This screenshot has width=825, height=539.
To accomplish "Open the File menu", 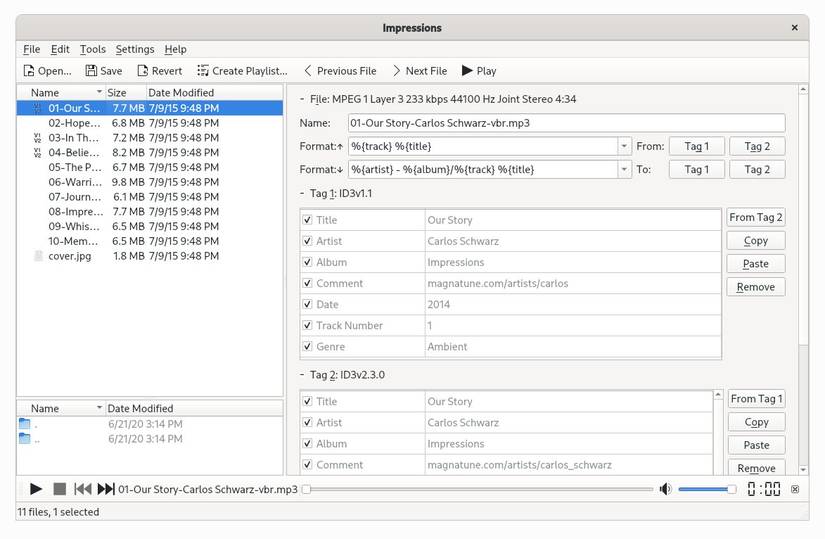I will pyautogui.click(x=32, y=49).
